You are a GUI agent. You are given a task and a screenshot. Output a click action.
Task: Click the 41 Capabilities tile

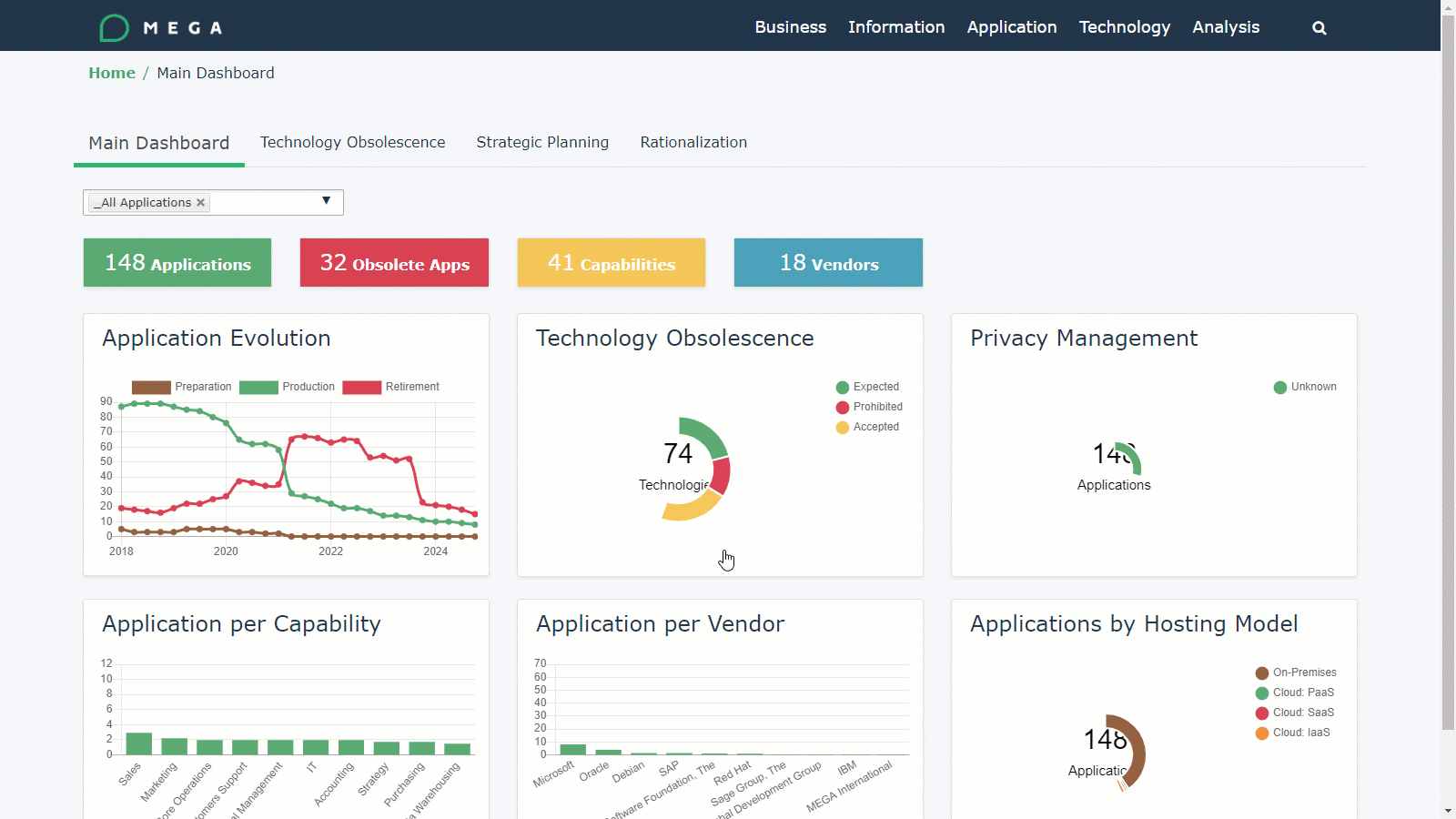click(x=612, y=263)
